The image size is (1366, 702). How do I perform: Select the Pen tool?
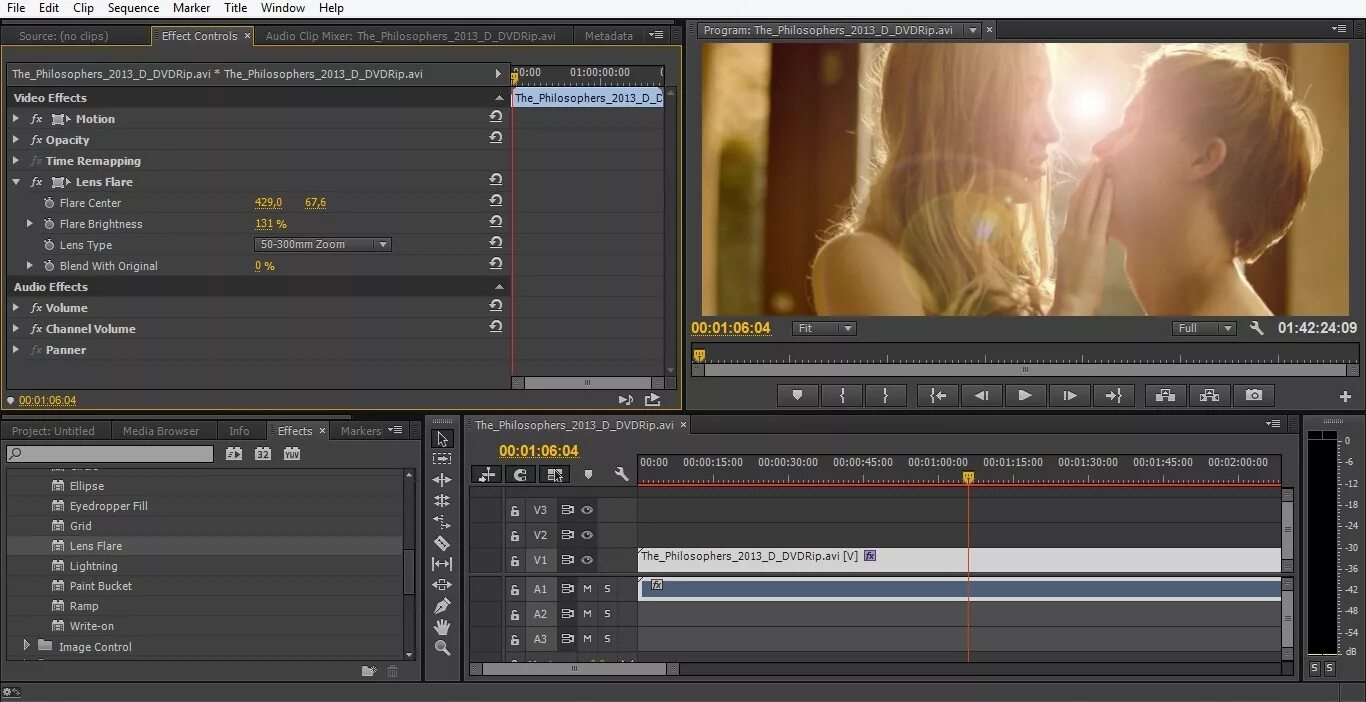[442, 606]
